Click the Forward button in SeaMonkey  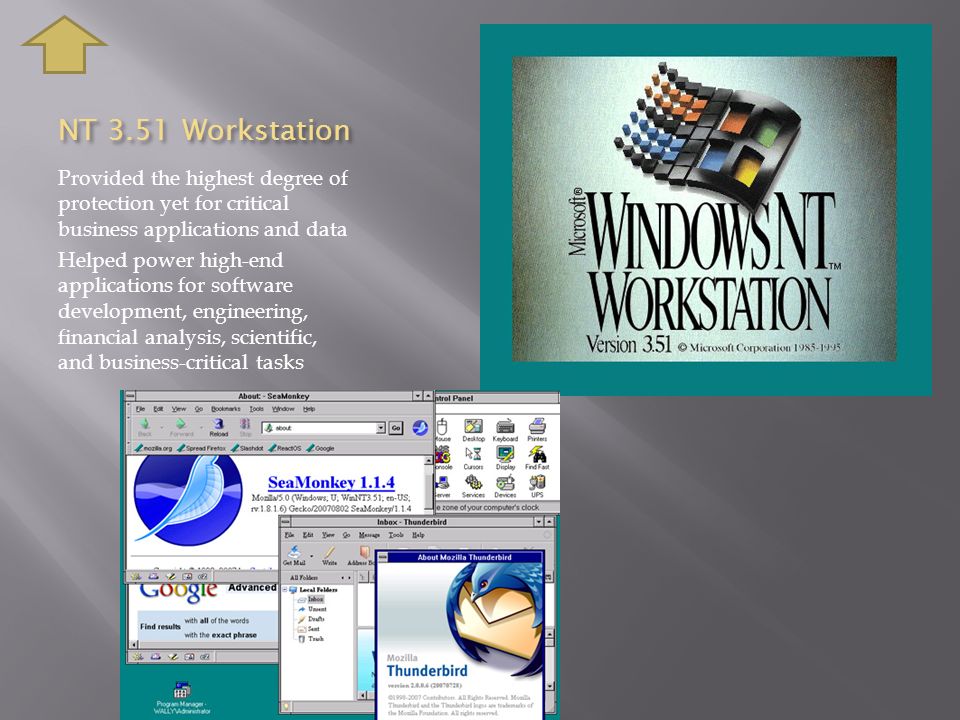tap(181, 427)
